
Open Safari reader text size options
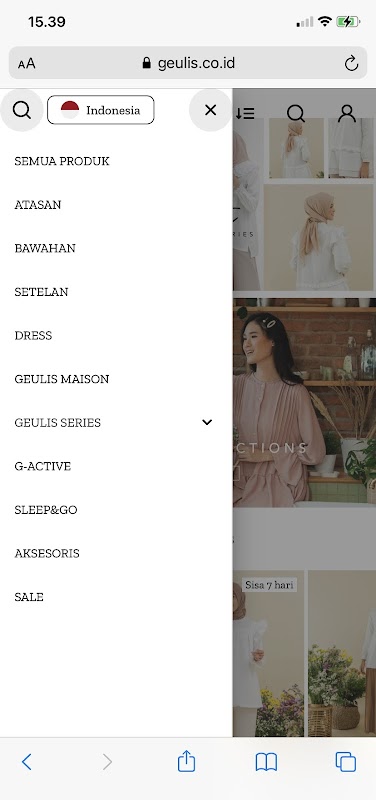[x=27, y=64]
